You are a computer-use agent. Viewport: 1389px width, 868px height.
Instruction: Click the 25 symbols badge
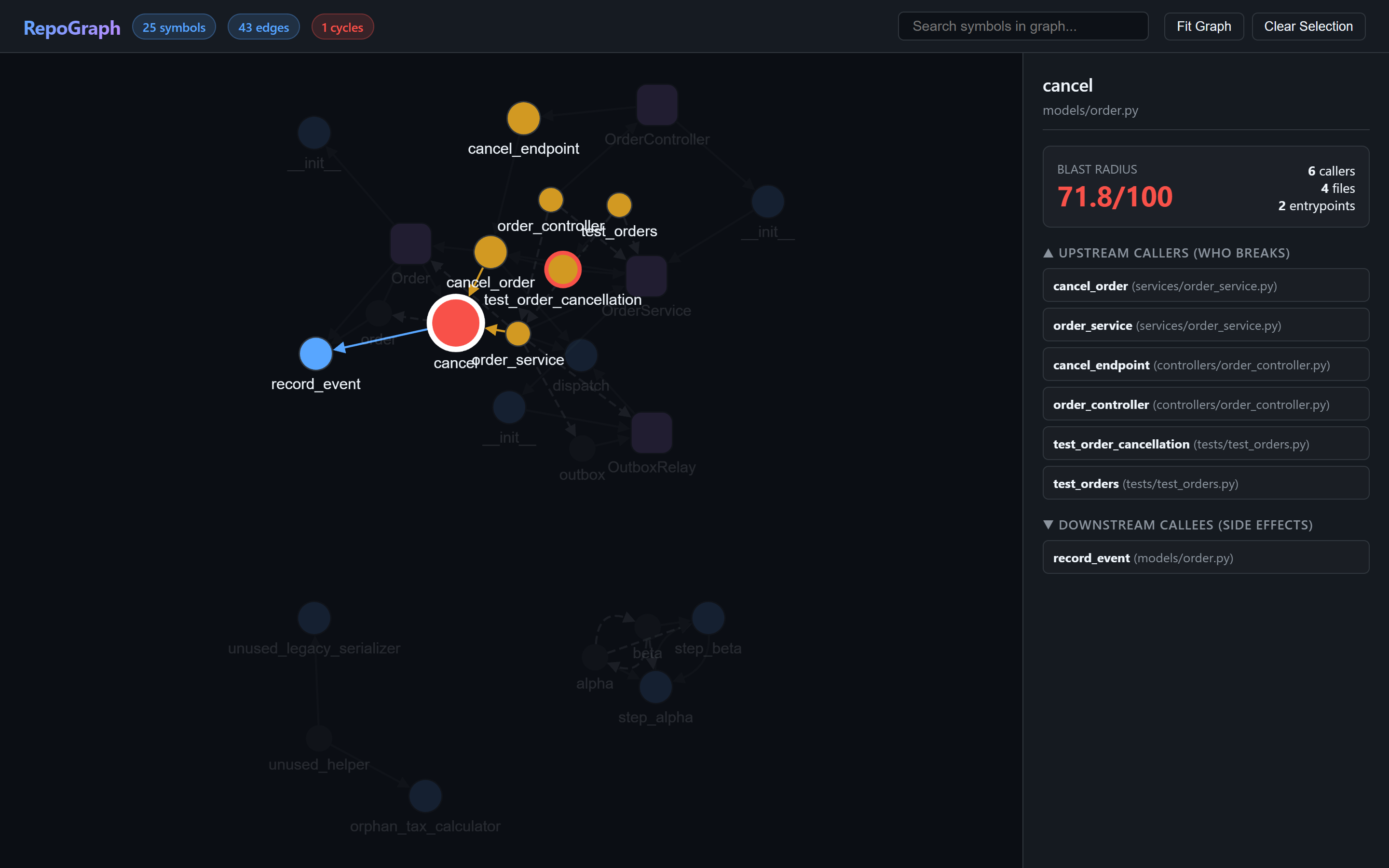coord(174,27)
